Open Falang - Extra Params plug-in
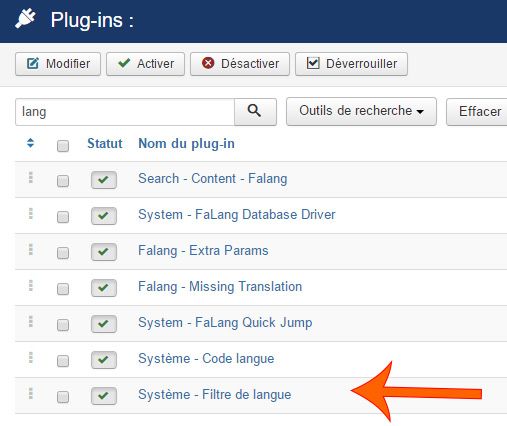507x426 pixels. (203, 251)
